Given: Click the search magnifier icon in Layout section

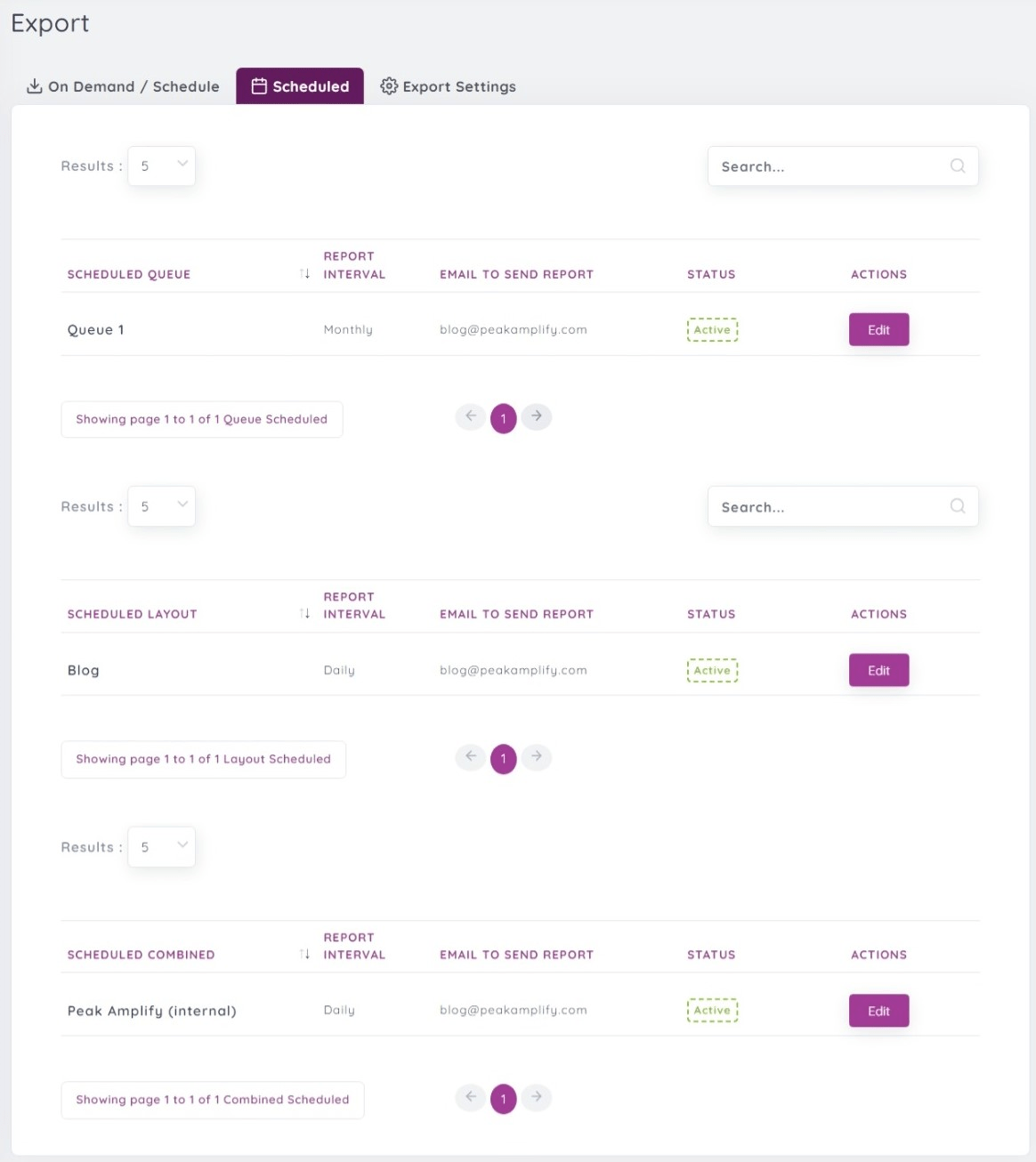Looking at the screenshot, I should 958,506.
